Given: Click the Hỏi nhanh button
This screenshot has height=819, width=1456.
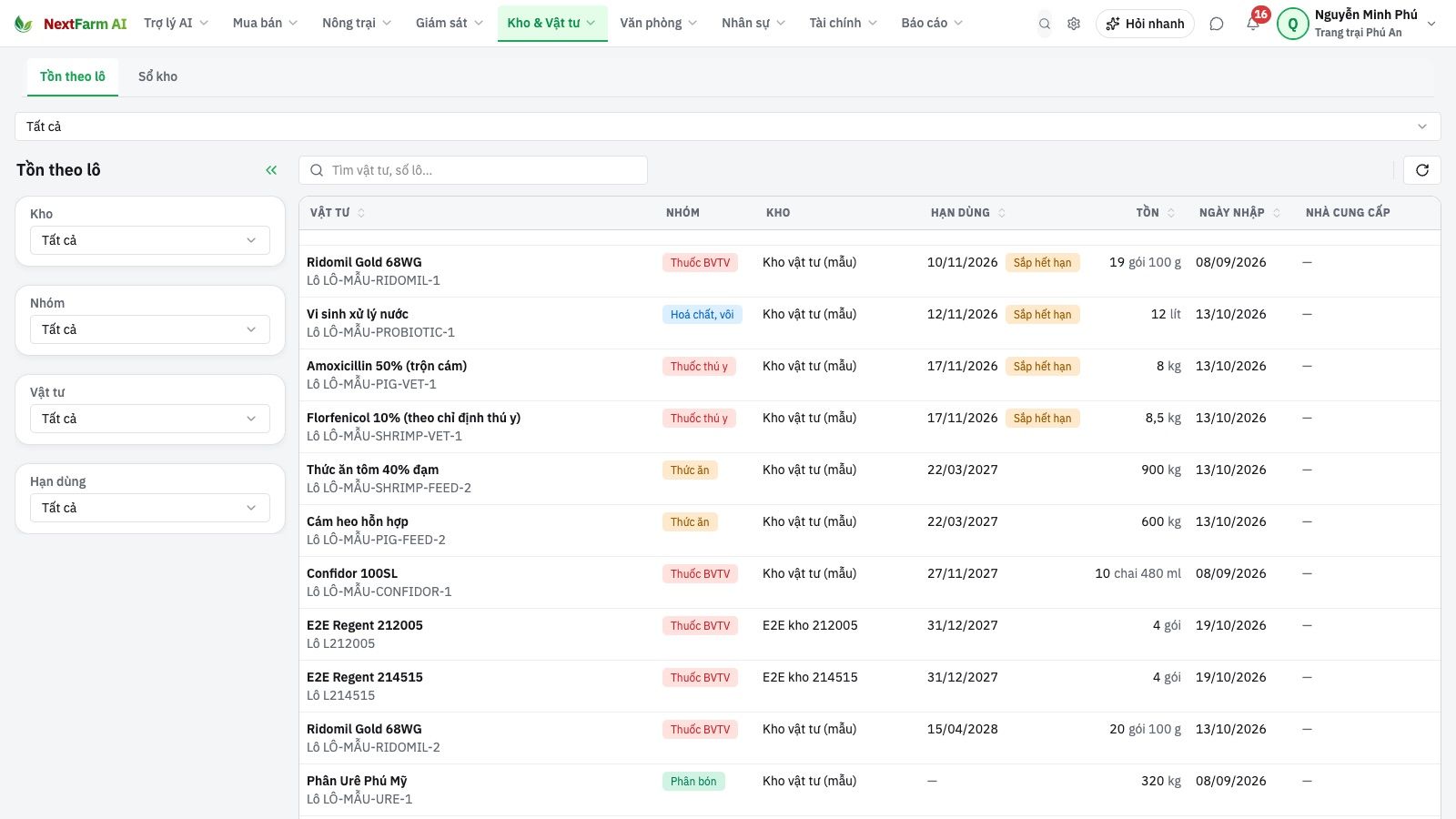Looking at the screenshot, I should tap(1145, 24).
